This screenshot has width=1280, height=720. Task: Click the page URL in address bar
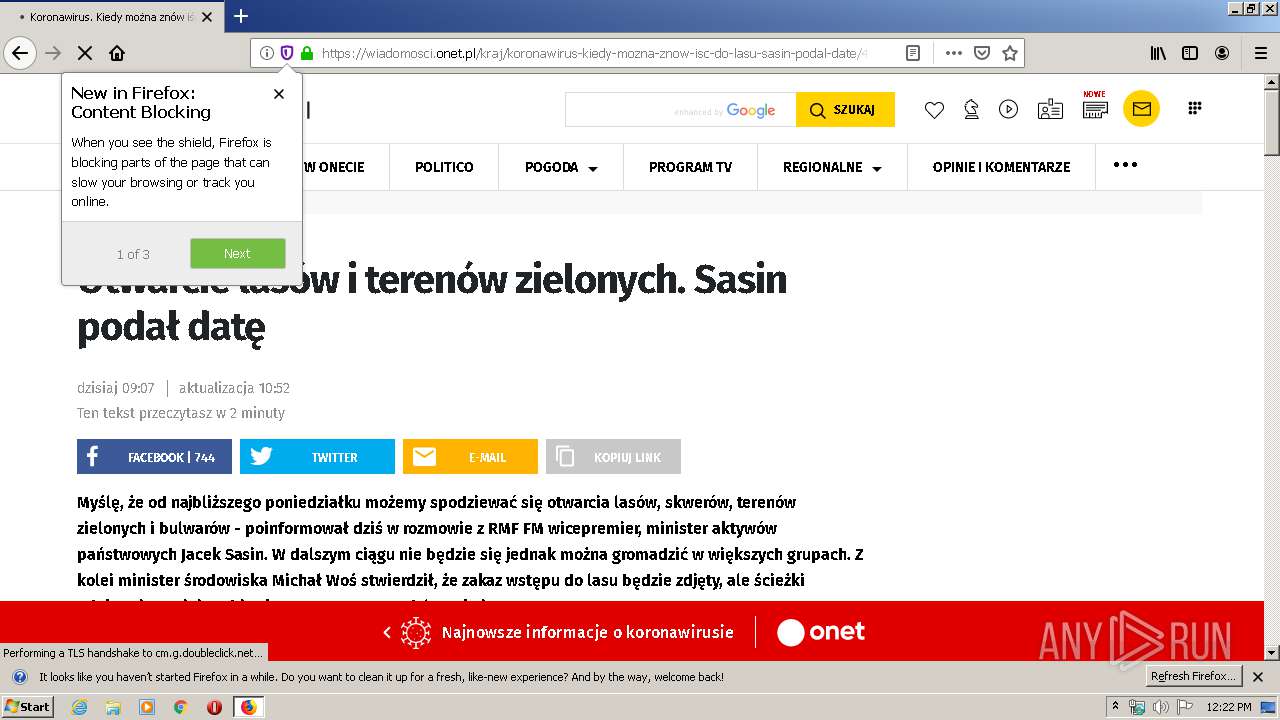click(x=595, y=53)
